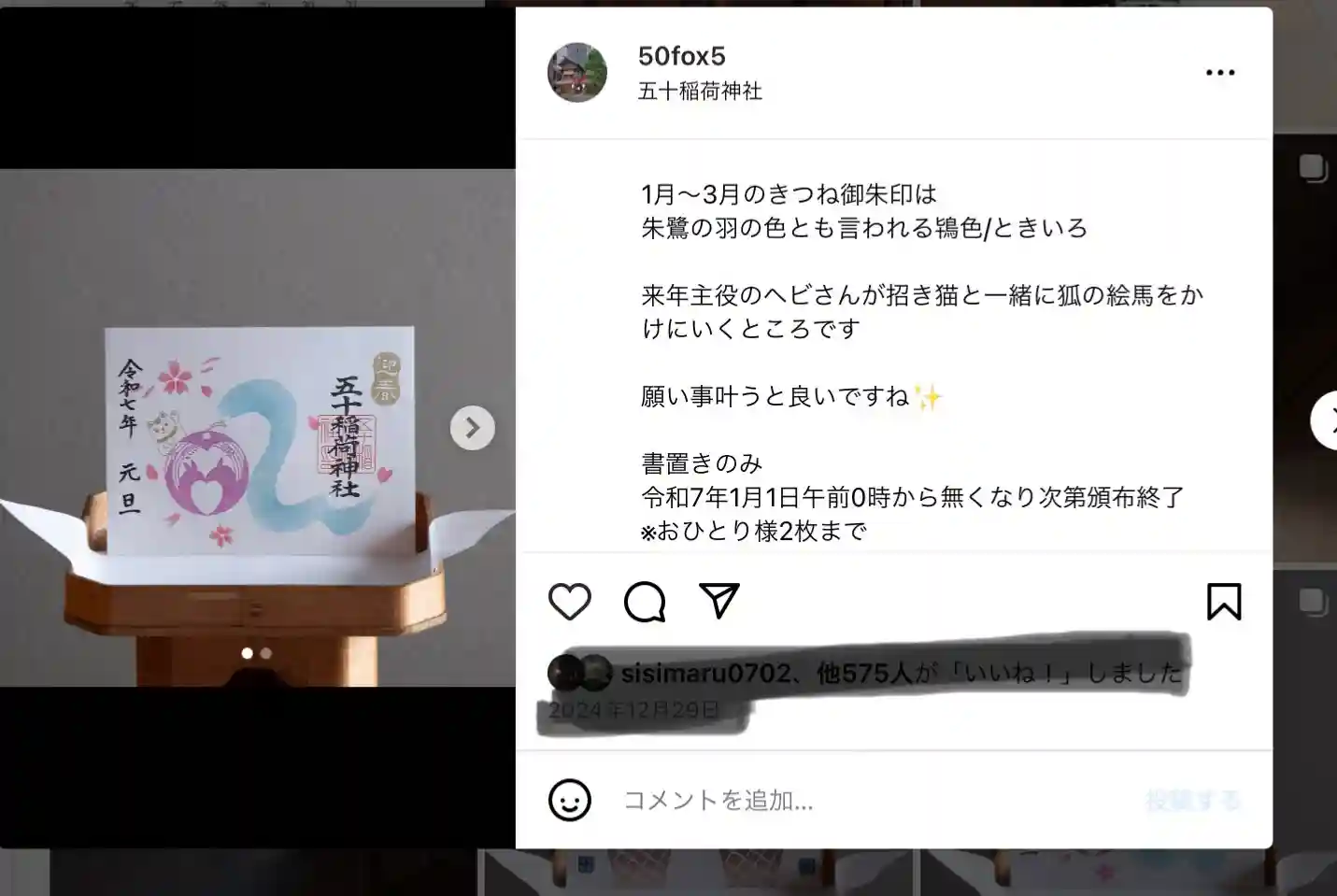View the list of 575 other likes
This screenshot has height=896, width=1337.
[864, 673]
